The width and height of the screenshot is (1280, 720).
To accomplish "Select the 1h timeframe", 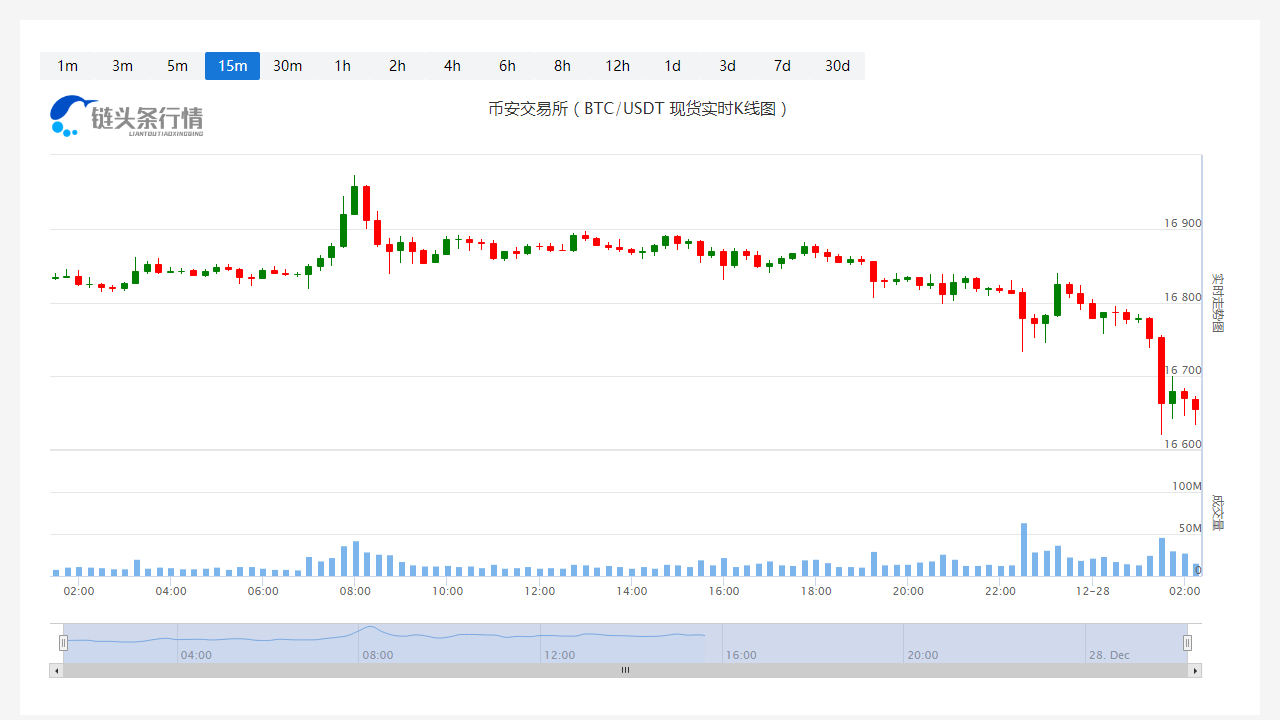I will (342, 66).
